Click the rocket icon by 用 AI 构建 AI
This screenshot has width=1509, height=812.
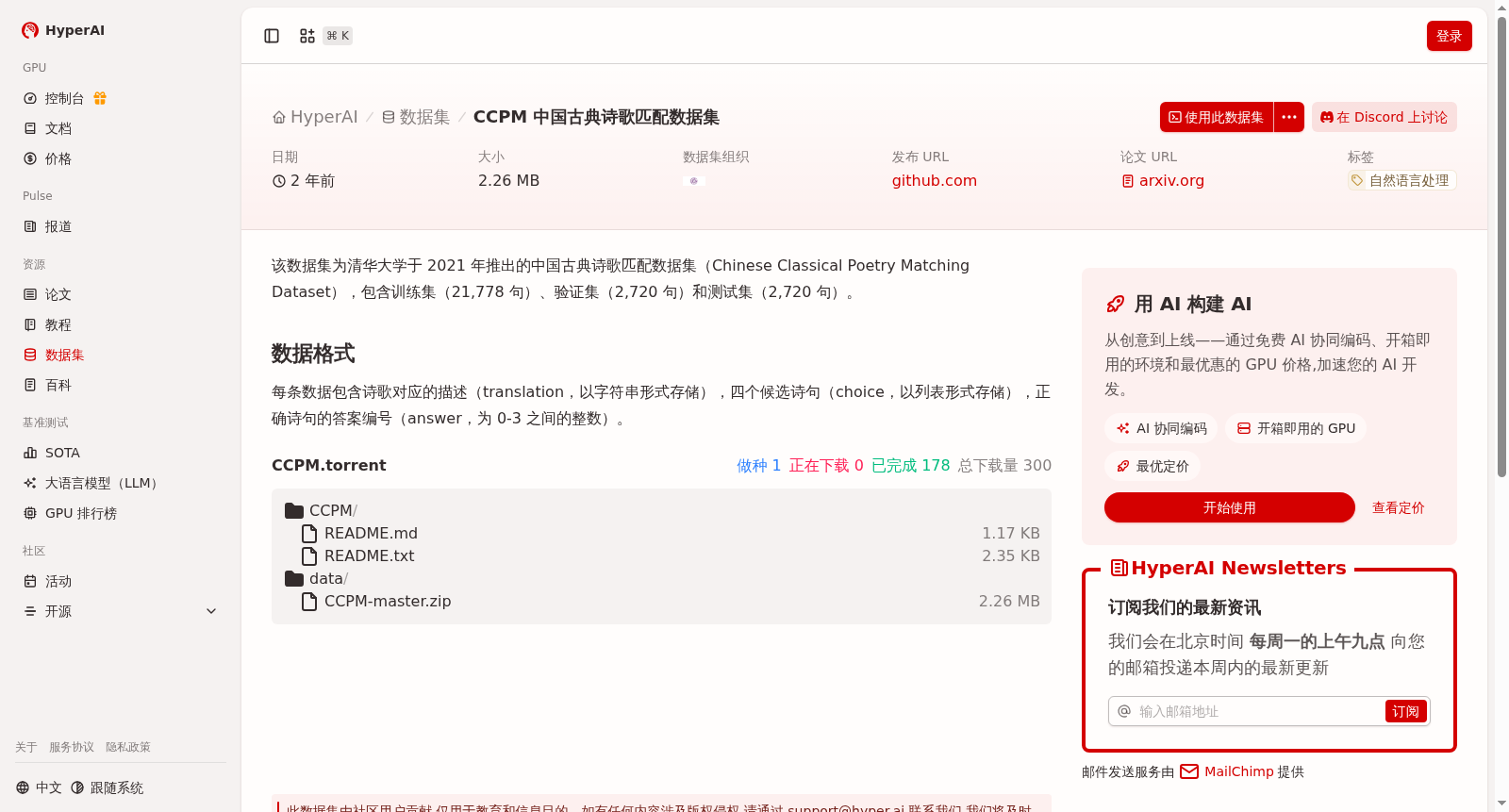point(1115,304)
